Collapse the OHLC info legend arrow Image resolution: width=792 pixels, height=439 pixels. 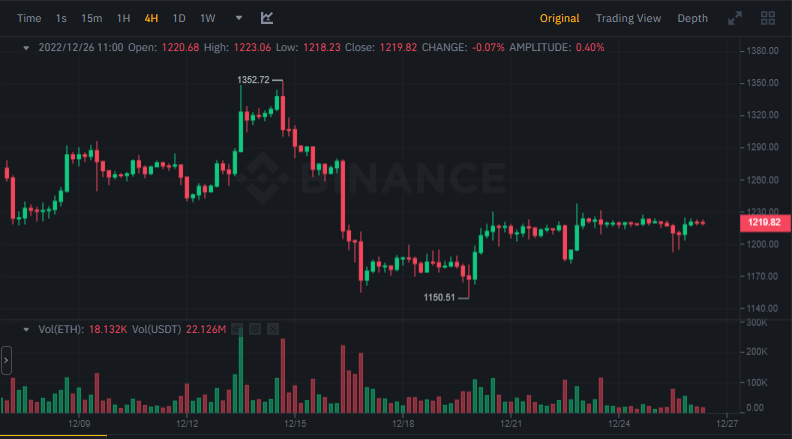pos(26,47)
